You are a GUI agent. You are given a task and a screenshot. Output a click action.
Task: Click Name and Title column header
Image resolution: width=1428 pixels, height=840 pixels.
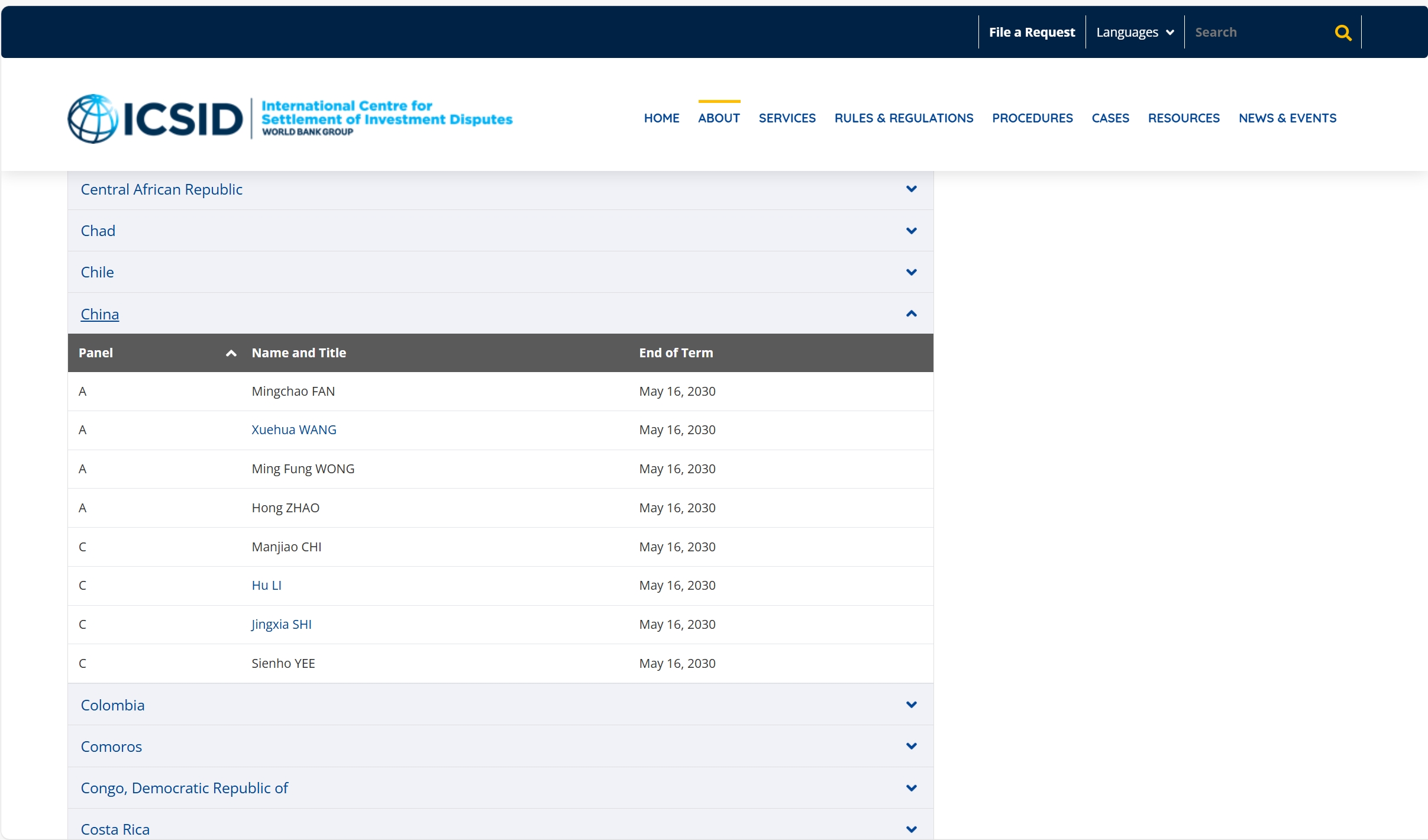[299, 353]
